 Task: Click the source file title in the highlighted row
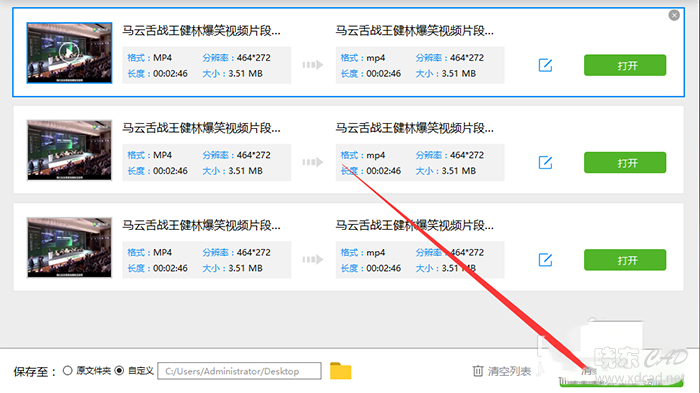tap(201, 31)
